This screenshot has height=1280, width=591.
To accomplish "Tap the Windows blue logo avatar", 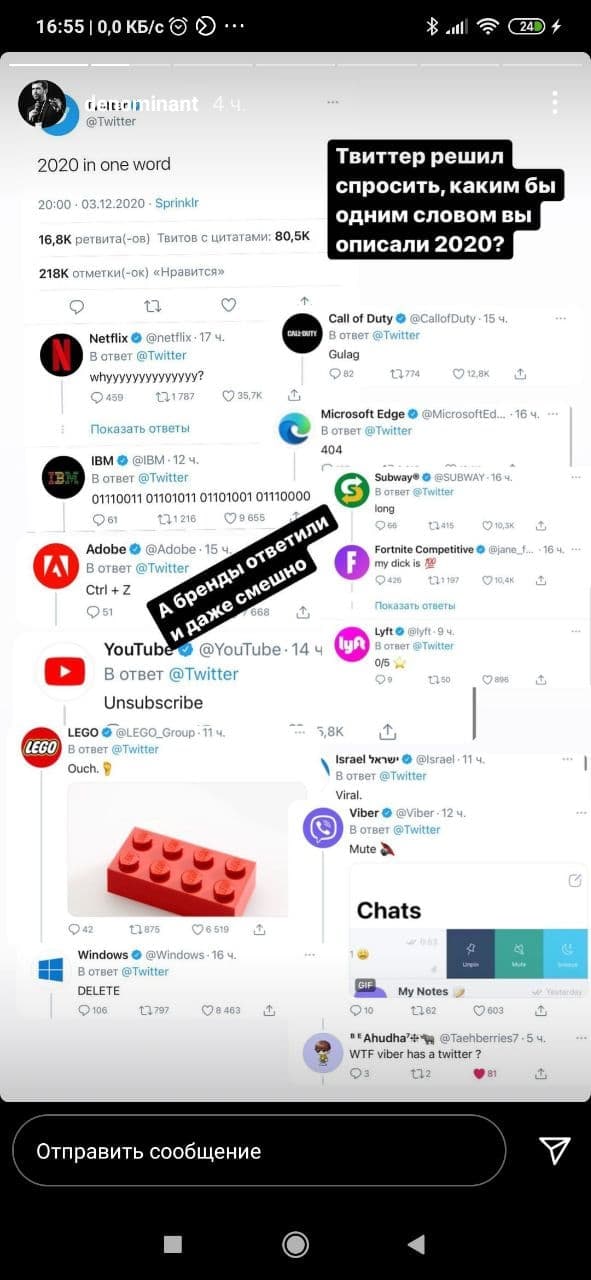I will (50, 969).
